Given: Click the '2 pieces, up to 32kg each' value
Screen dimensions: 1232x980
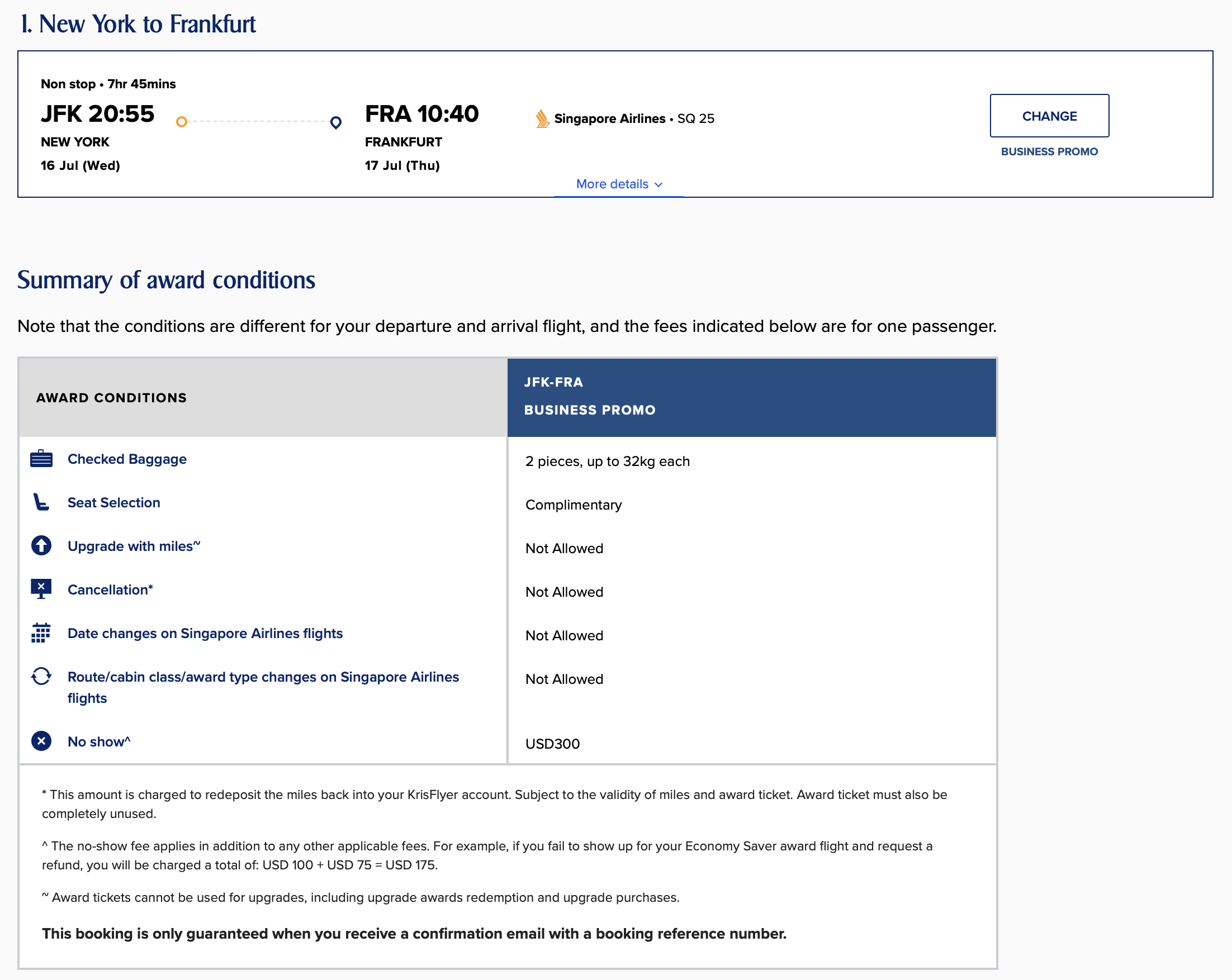Looking at the screenshot, I should click(x=608, y=461).
